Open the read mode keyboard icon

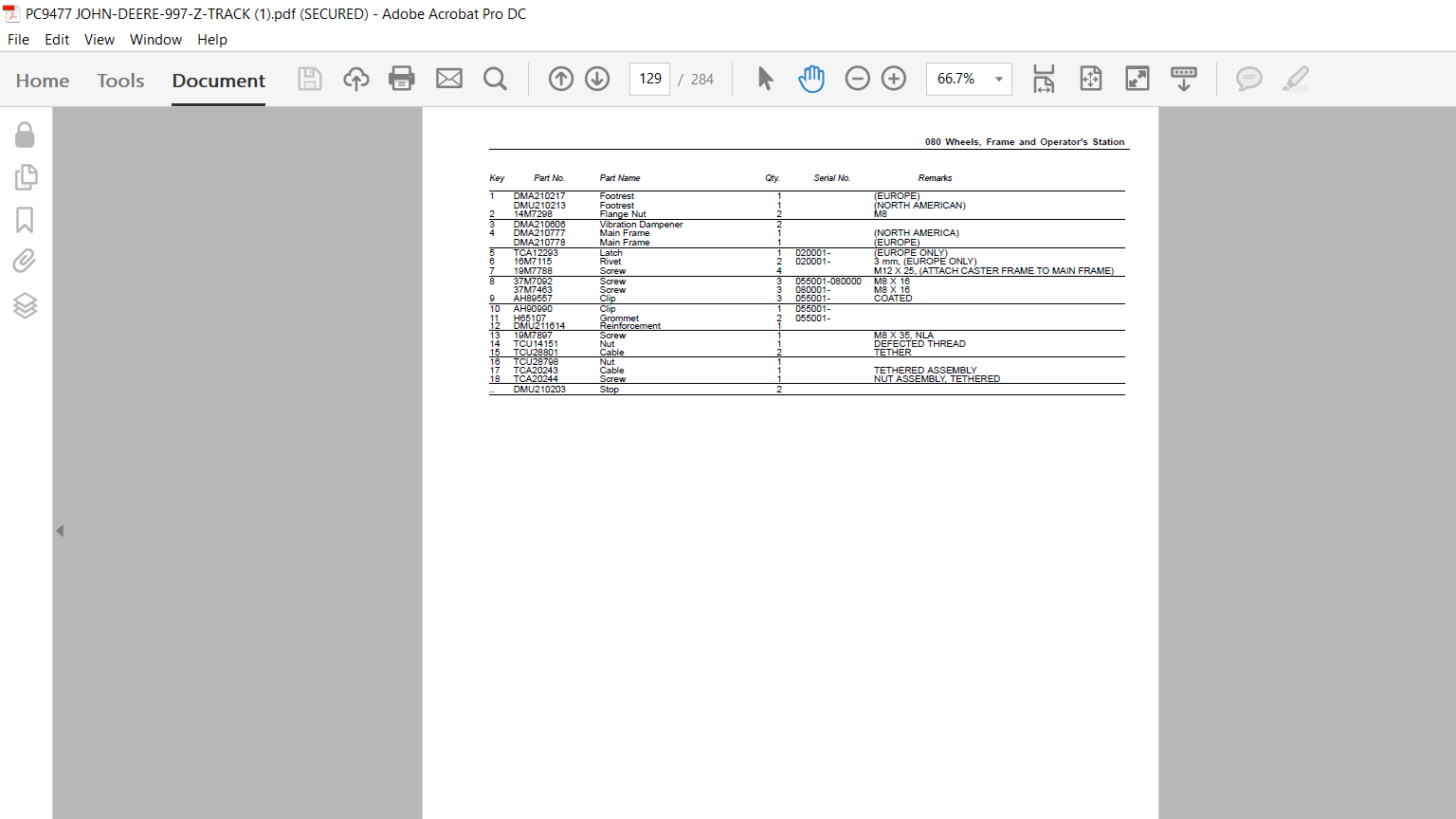coord(1184,79)
